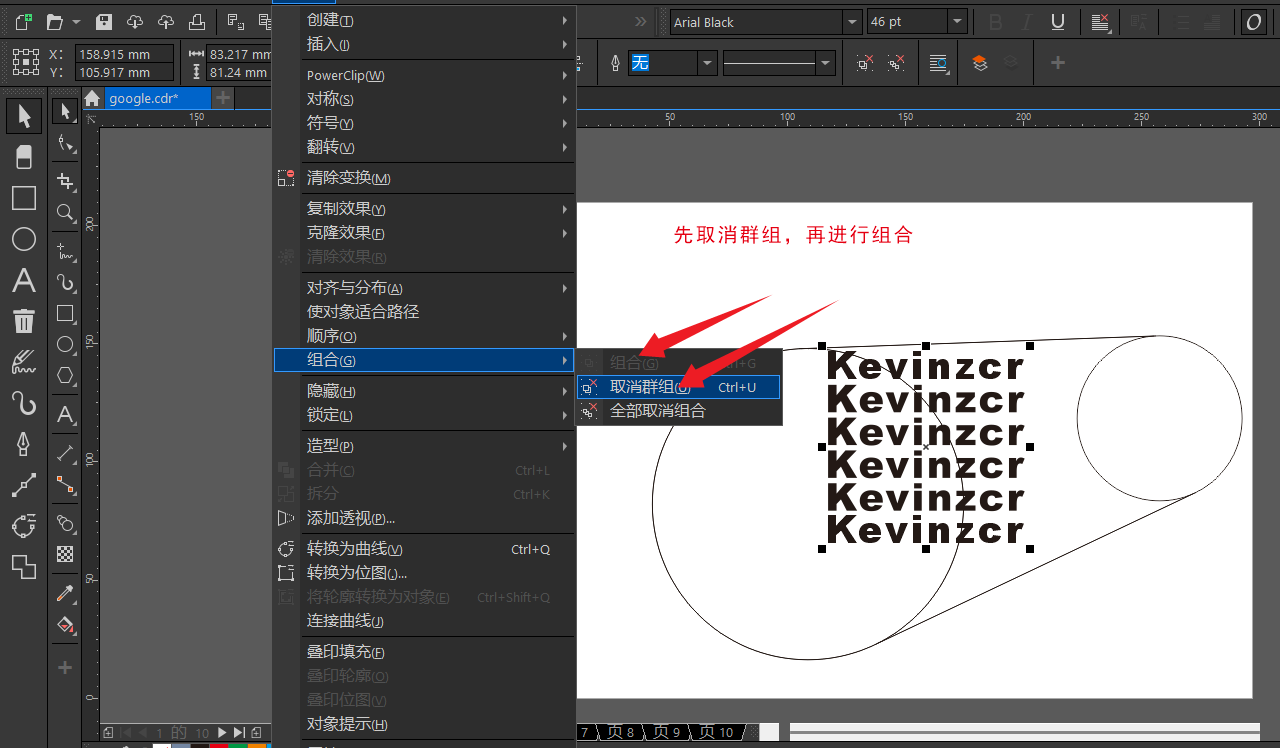
Task: Select the large Ellipse tool
Action: 24,239
